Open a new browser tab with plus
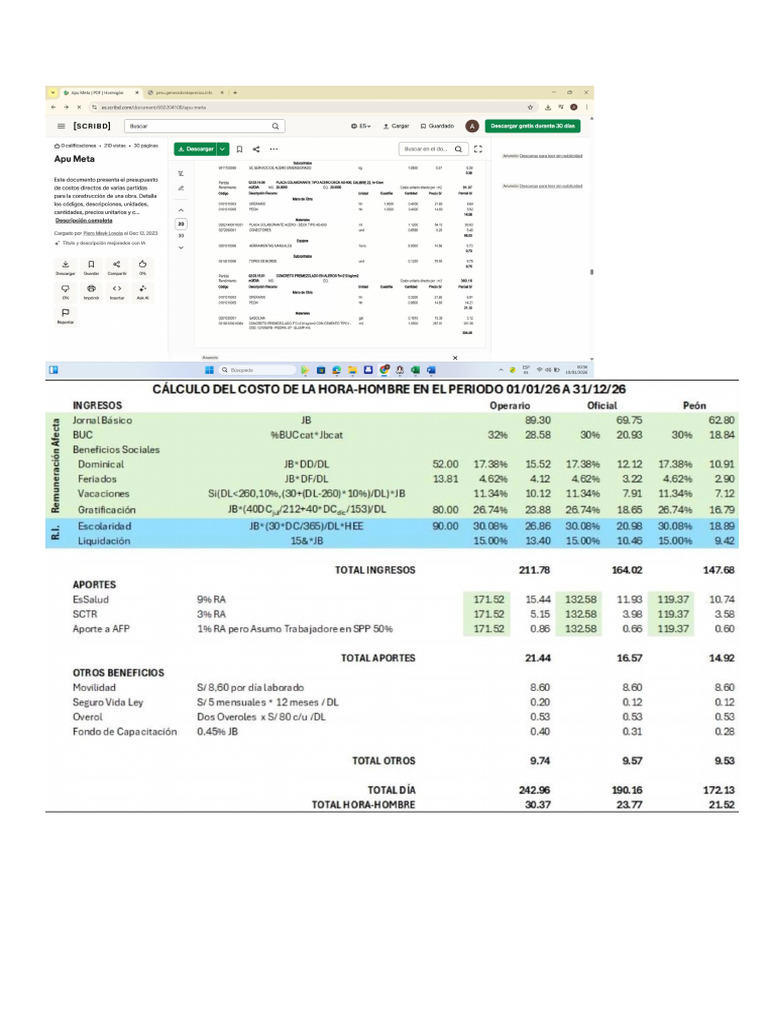The image size is (768, 1024). pyautogui.click(x=235, y=93)
